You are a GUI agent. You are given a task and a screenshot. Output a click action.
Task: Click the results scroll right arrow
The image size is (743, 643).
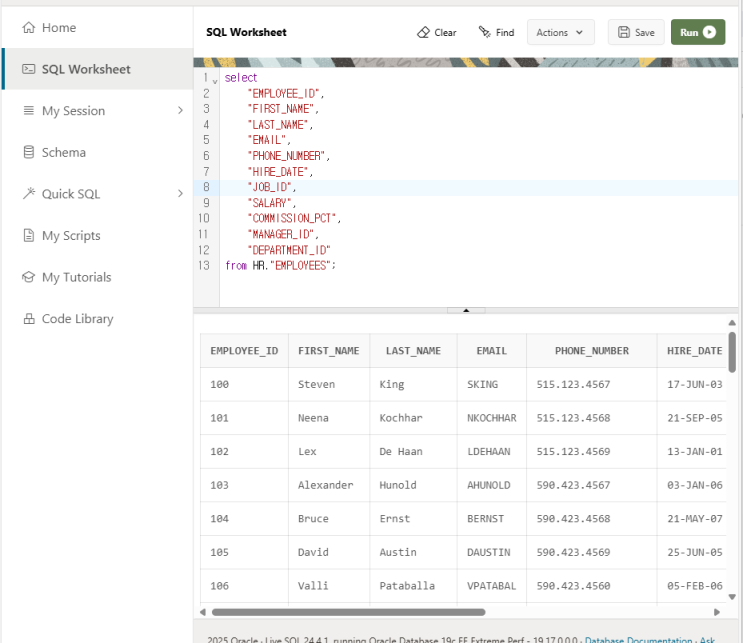point(717,612)
